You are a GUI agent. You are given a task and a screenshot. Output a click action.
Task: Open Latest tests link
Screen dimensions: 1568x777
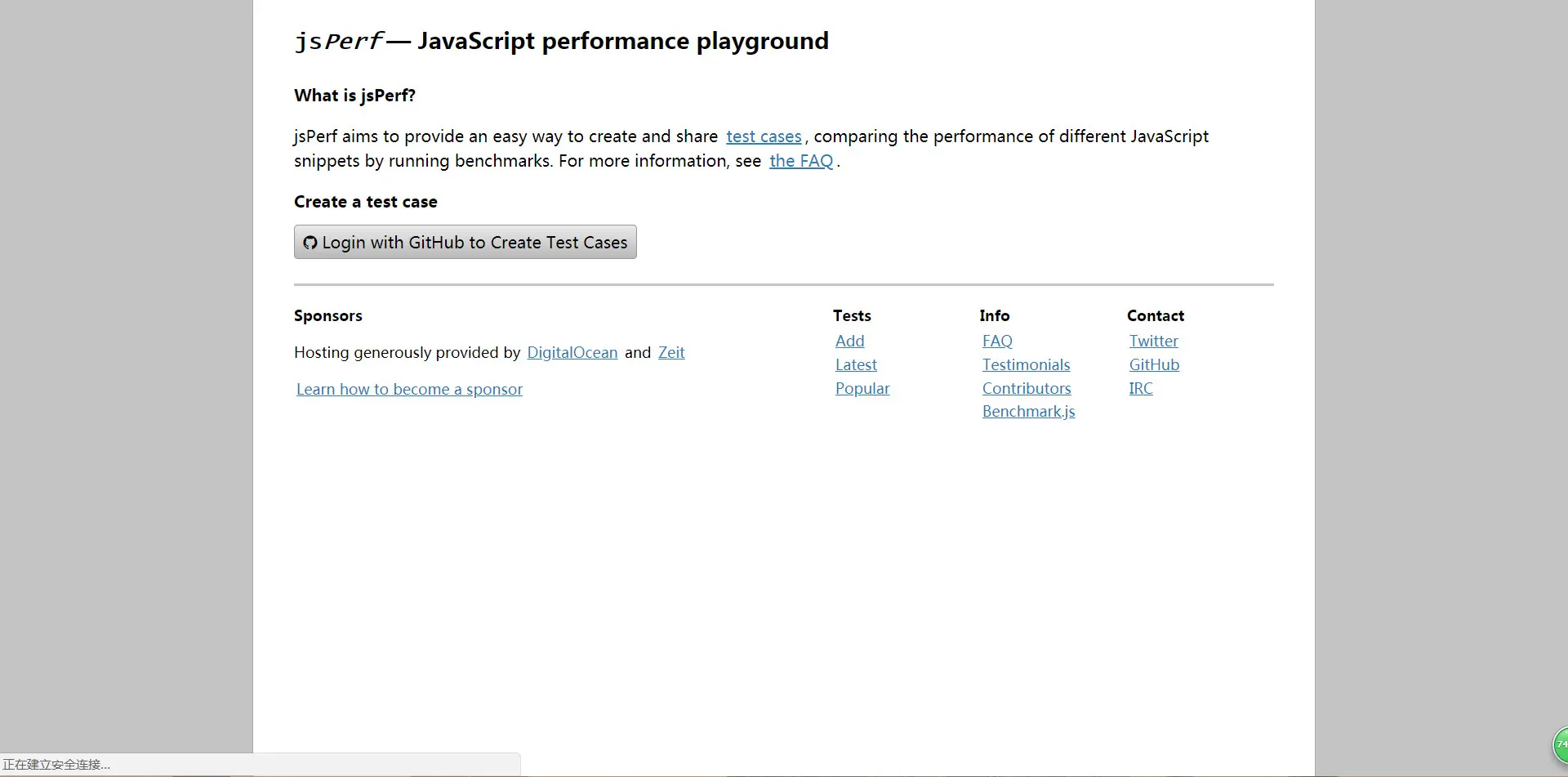(x=856, y=364)
